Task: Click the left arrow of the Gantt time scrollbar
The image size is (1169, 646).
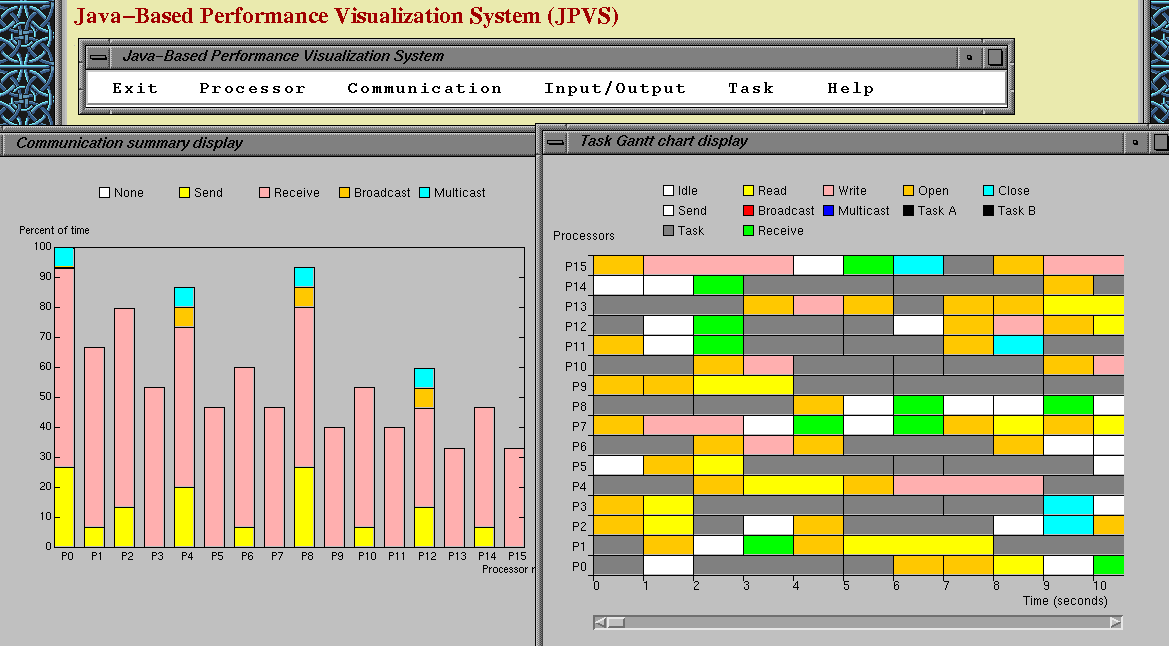Action: [600, 622]
